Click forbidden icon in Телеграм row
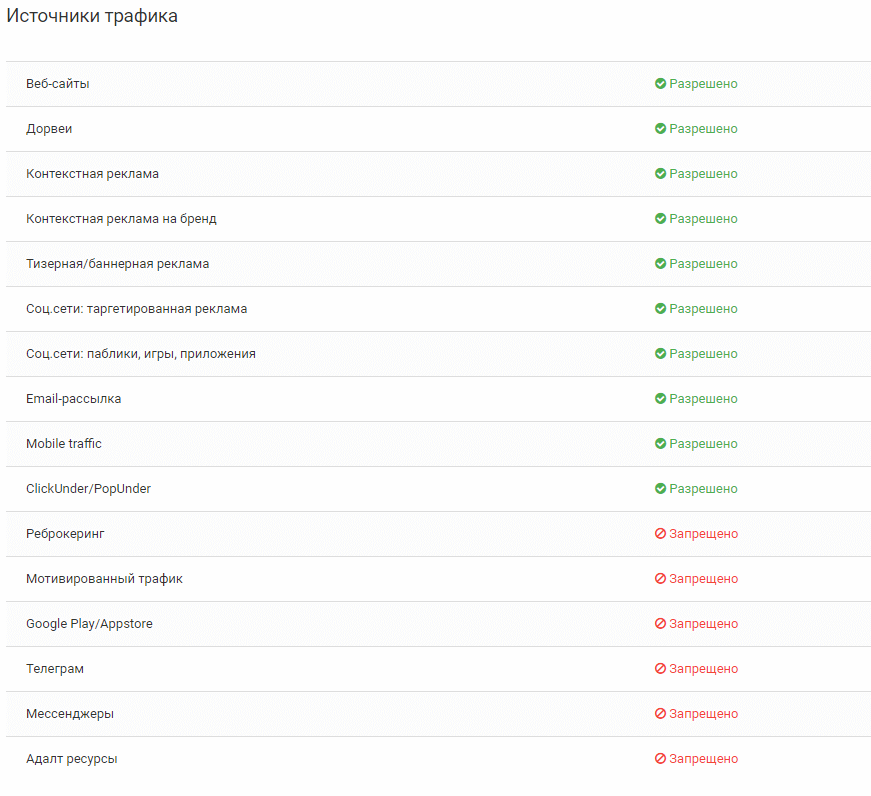Screen dimensions: 871x796 coord(660,669)
